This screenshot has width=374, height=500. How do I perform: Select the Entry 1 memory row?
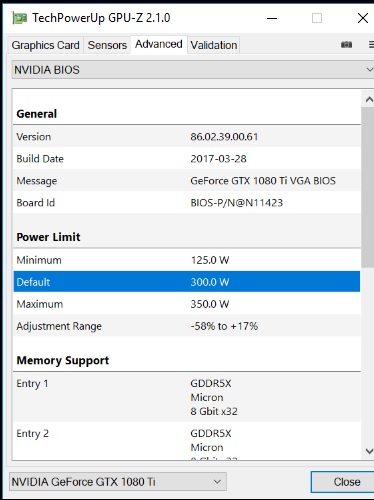[187, 397]
